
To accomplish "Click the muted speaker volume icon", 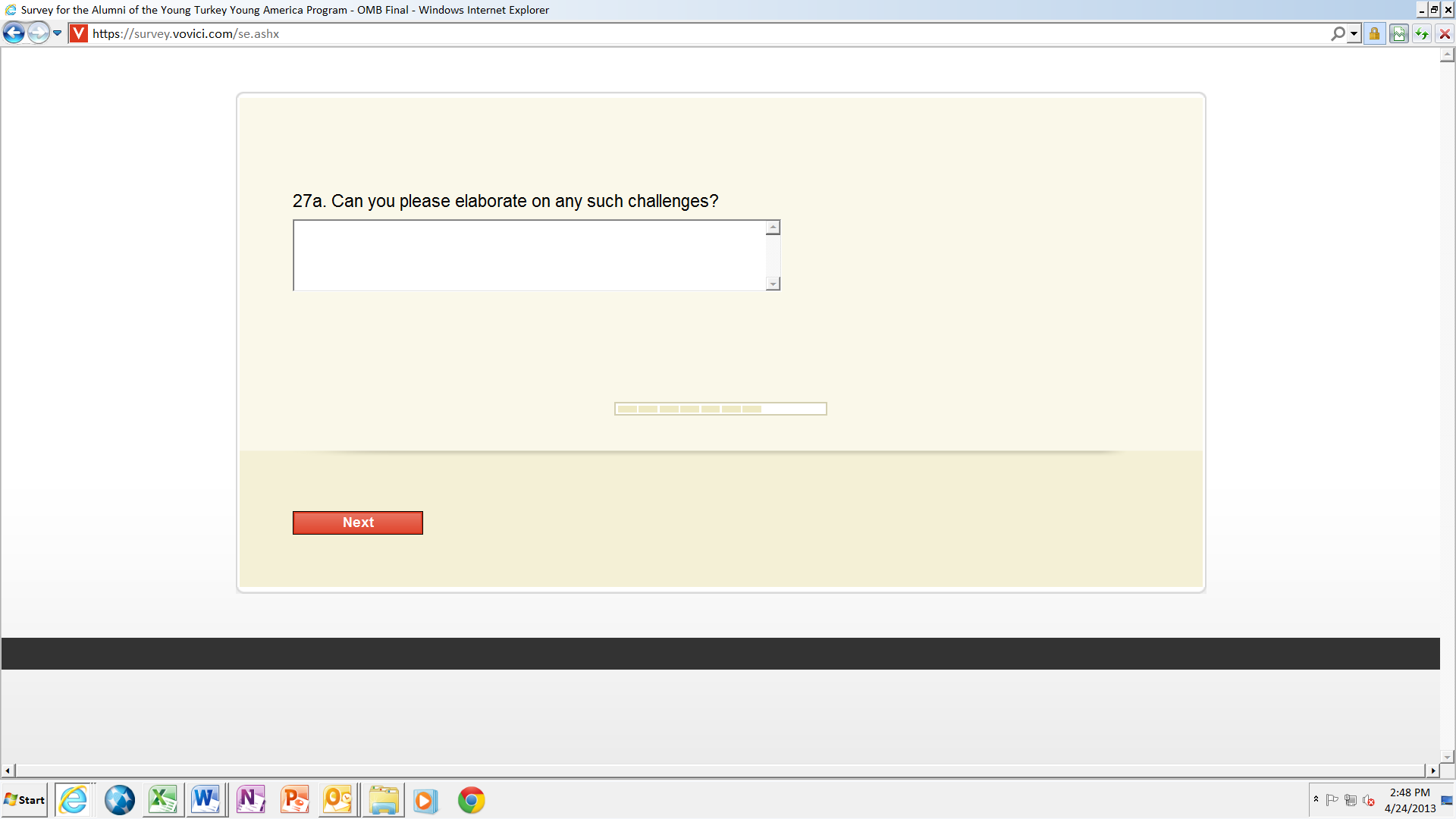I will (1369, 800).
